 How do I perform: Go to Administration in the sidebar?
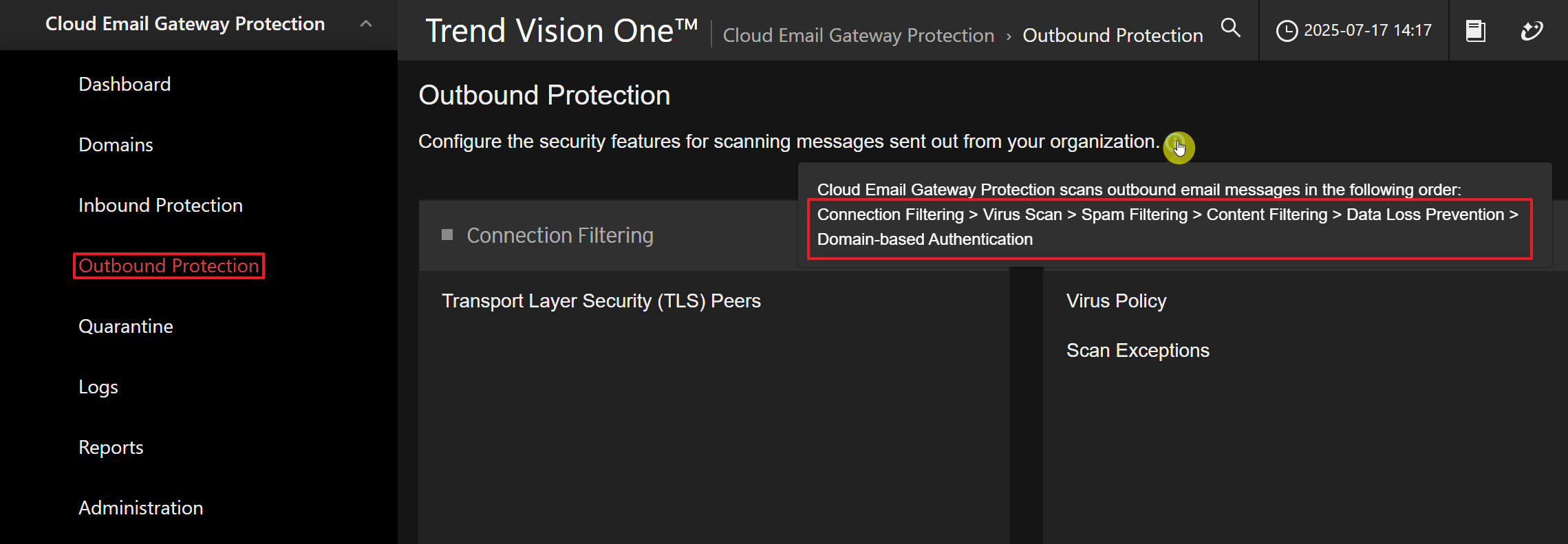141,508
